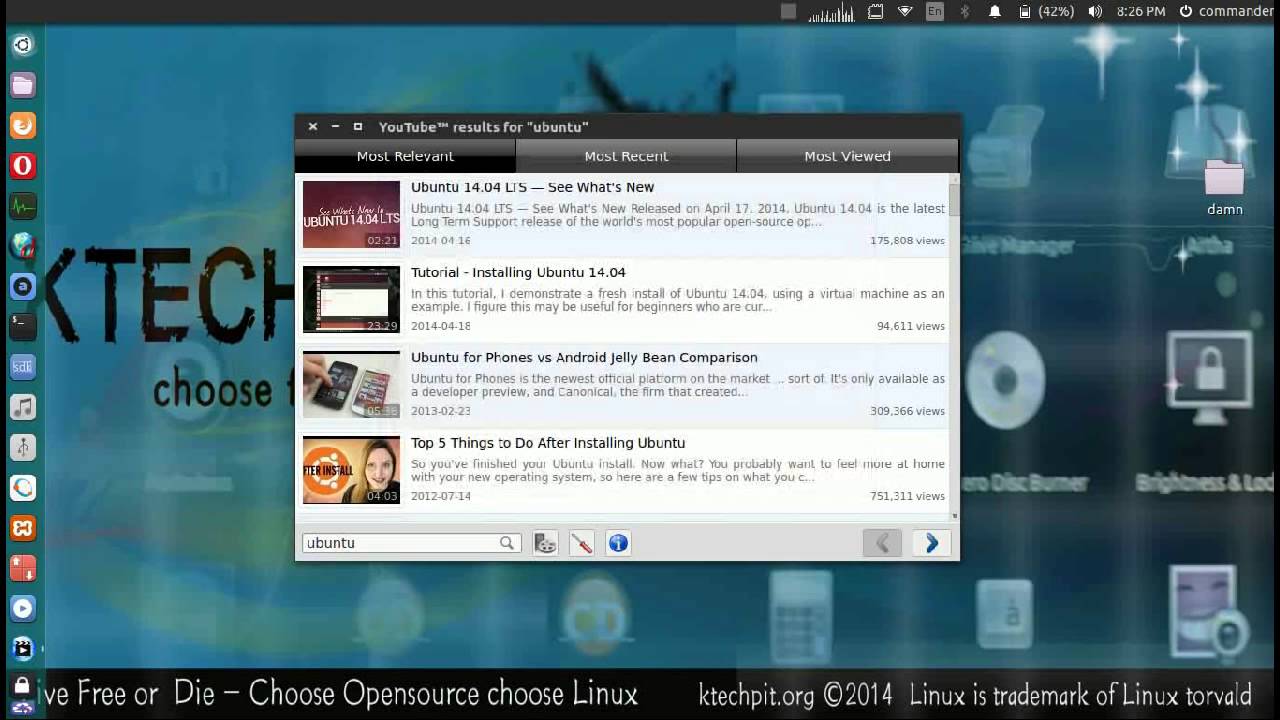
Task: Open the globe application in the dock
Action: tap(22, 246)
